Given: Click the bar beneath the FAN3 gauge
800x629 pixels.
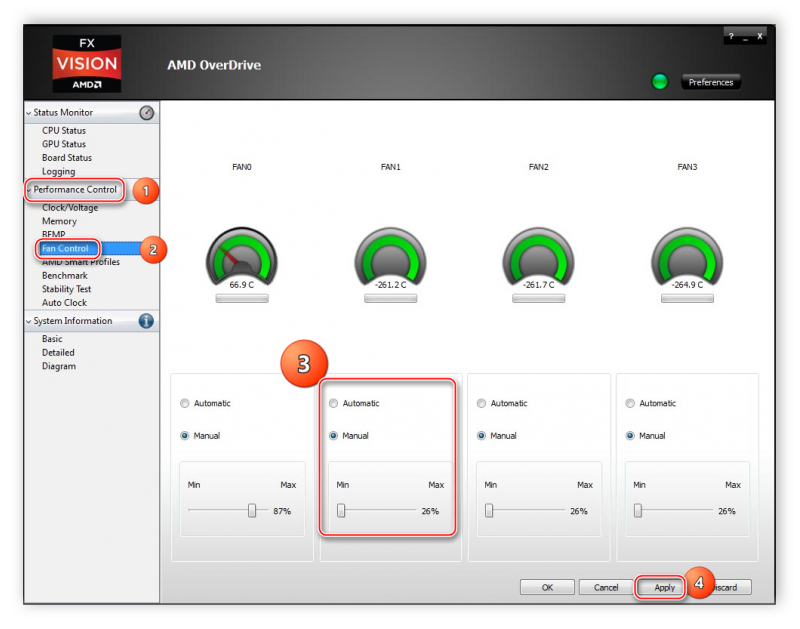Looking at the screenshot, I should [x=687, y=298].
